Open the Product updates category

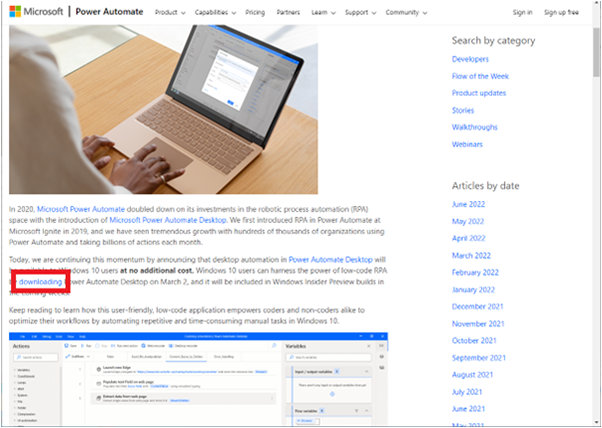[x=479, y=93]
